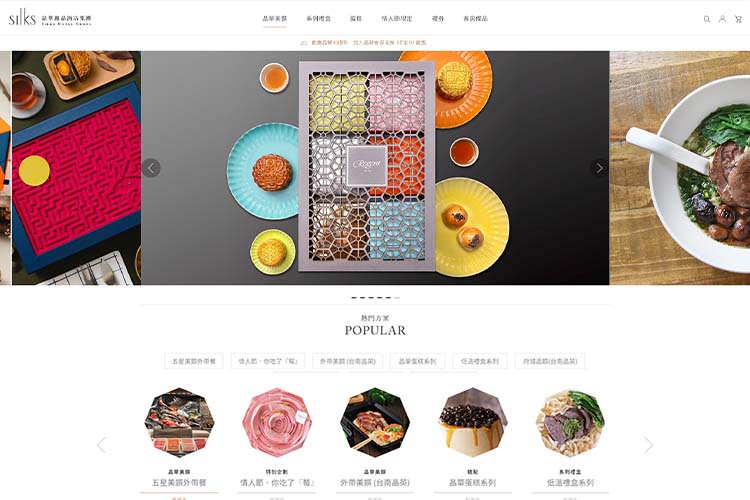
Task: Open the search magnifier icon
Action: coord(706,19)
